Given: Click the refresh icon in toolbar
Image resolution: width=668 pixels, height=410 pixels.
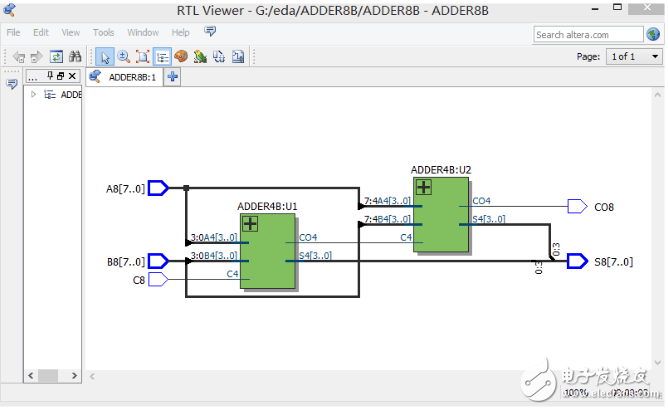Looking at the screenshot, I should coord(57,57).
